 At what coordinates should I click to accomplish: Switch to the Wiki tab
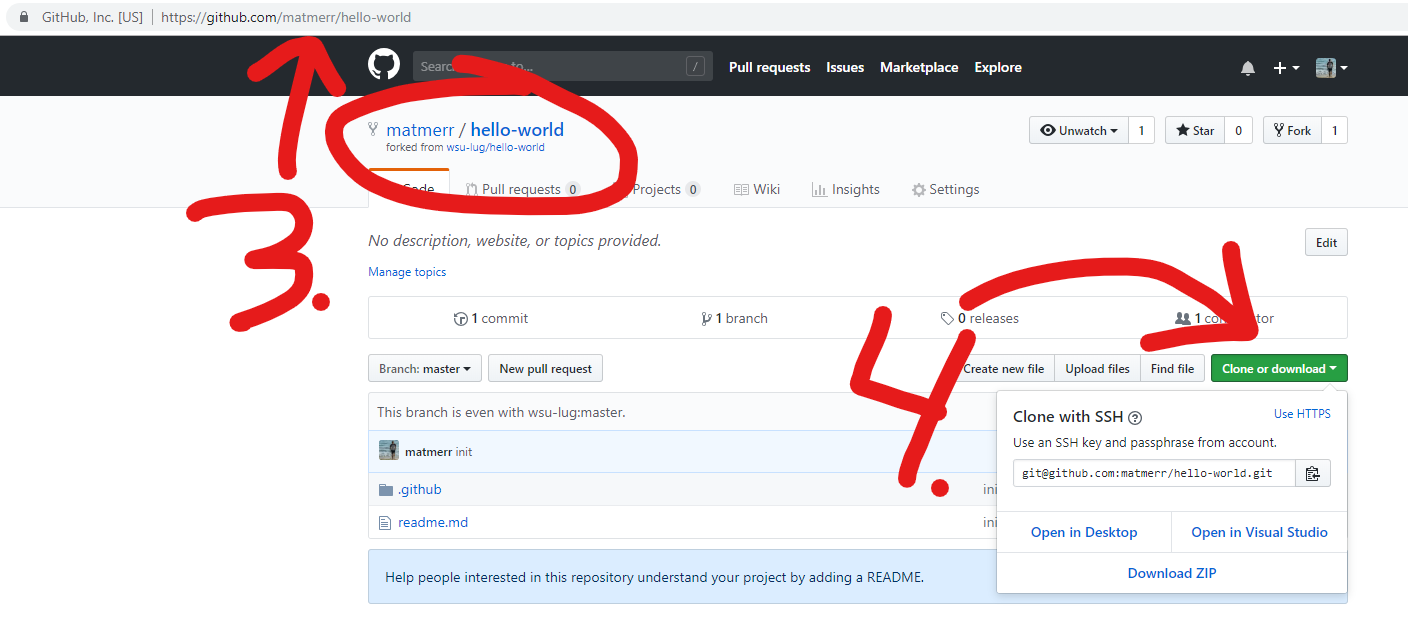757,189
